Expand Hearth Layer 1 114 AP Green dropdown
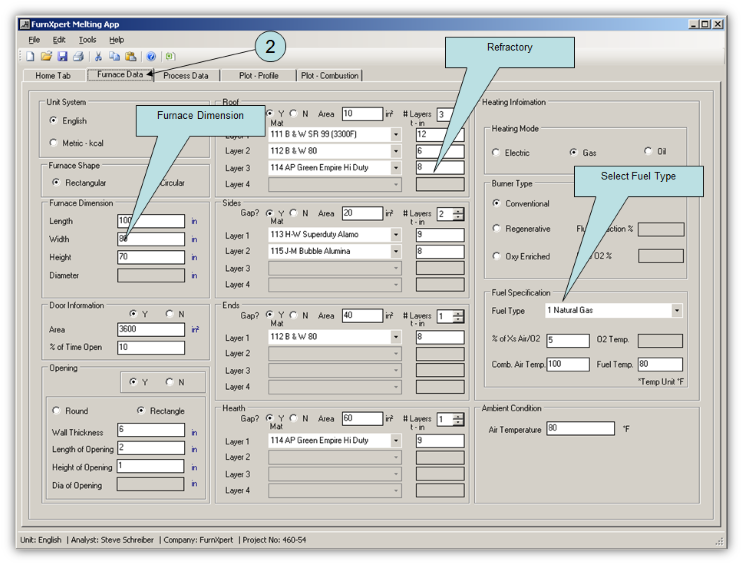Image resolution: width=743 pixels, height=565 pixels. click(396, 440)
